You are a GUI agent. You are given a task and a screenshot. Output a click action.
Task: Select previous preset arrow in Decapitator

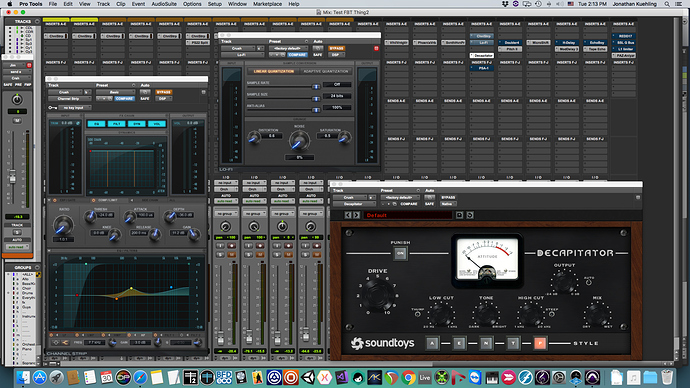pyautogui.click(x=348, y=215)
